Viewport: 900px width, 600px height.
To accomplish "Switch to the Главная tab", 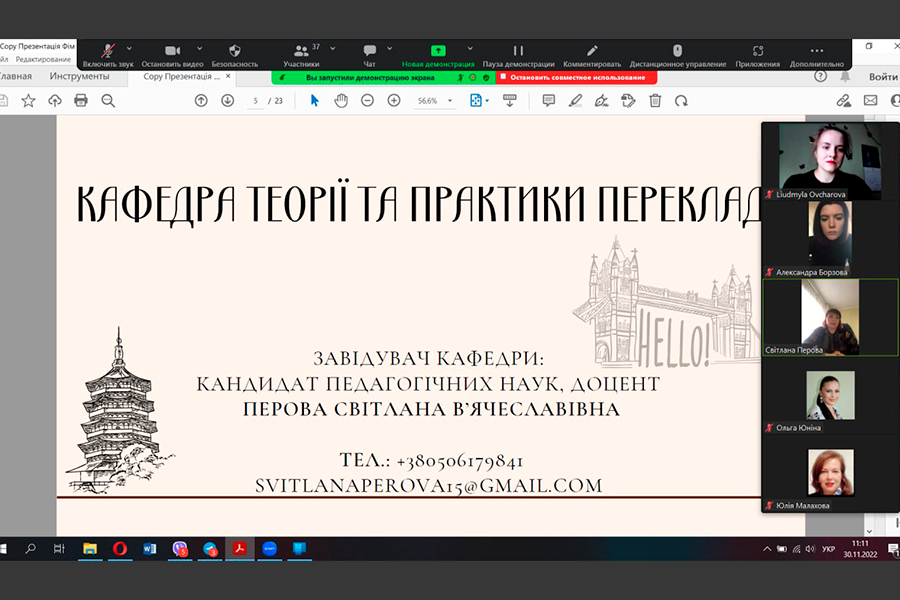I will pos(15,76).
